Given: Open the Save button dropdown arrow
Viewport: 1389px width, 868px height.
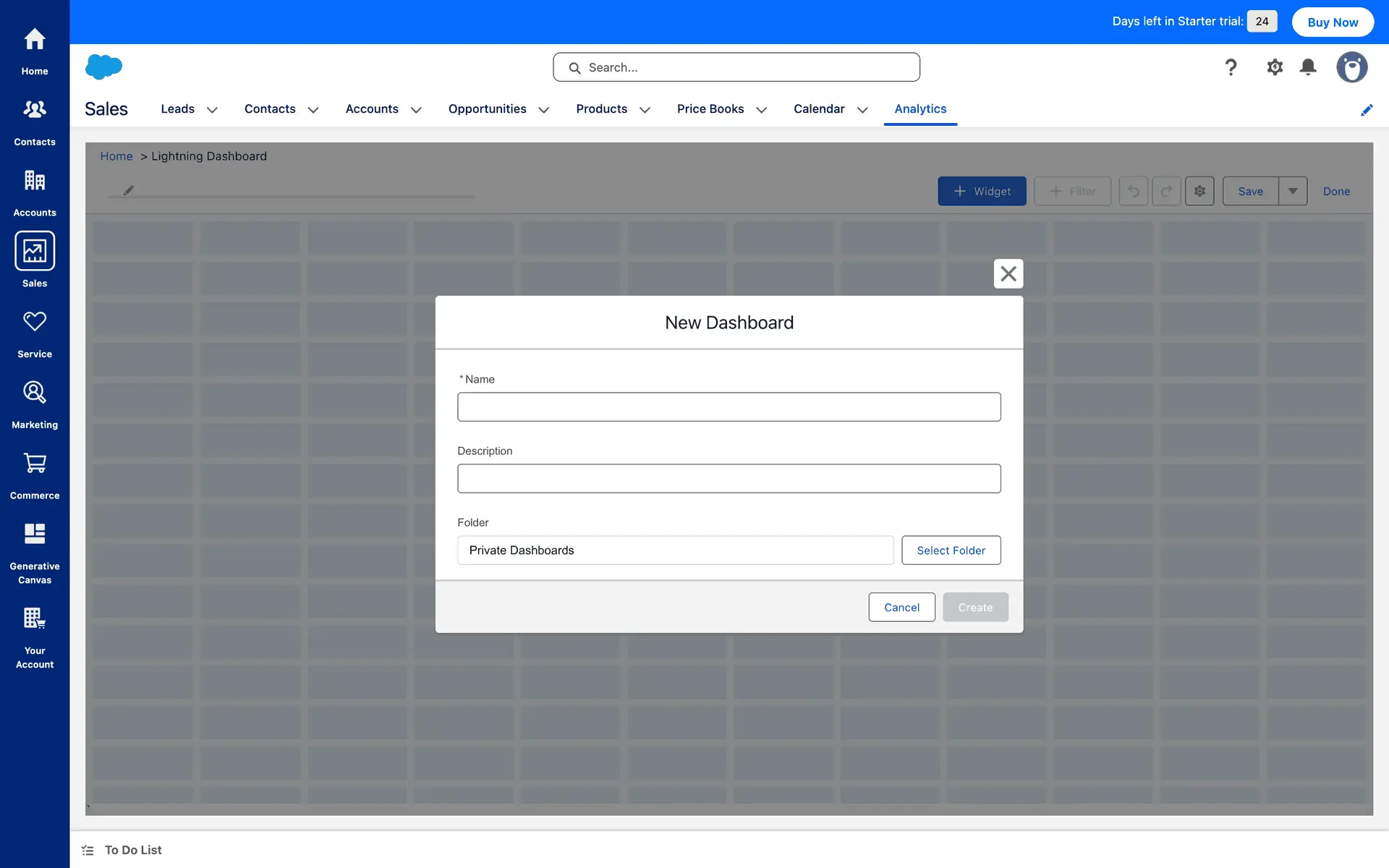Looking at the screenshot, I should point(1293,191).
